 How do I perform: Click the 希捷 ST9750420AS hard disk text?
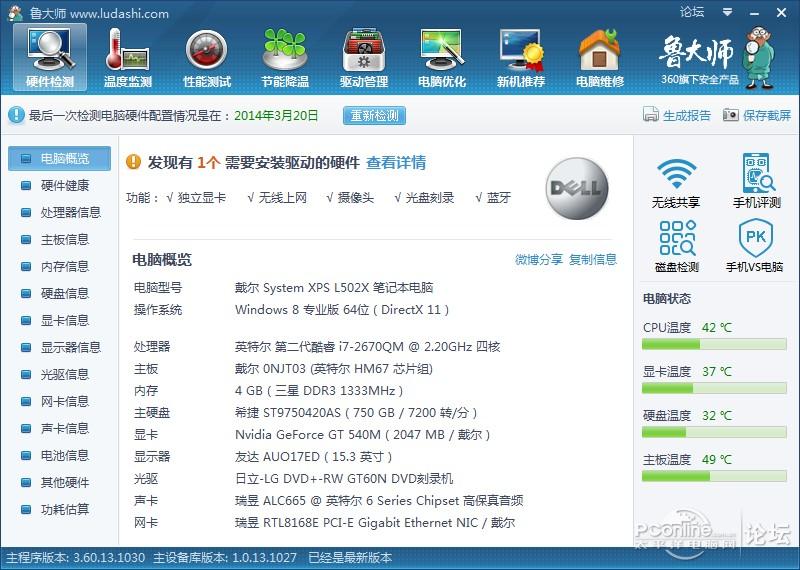356,413
